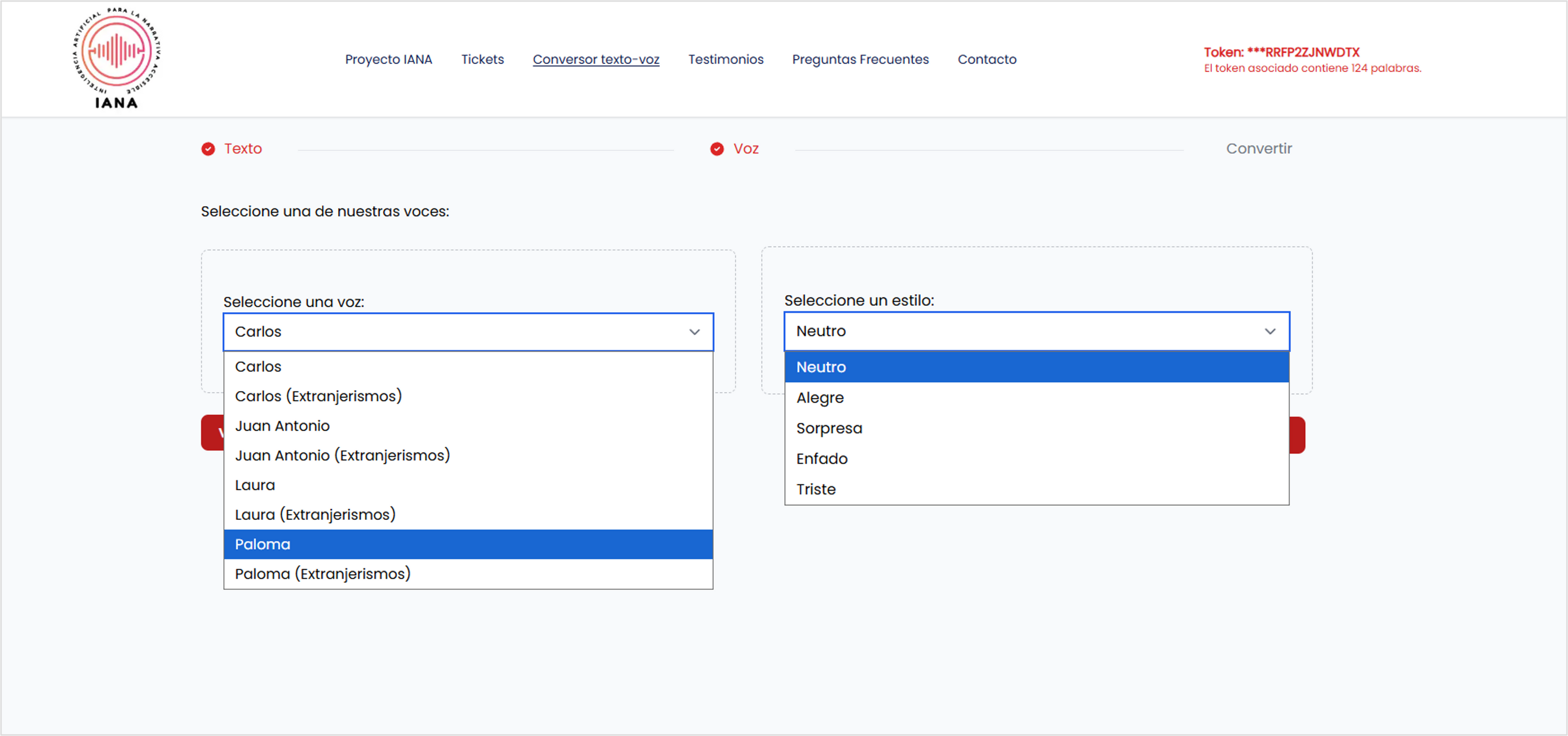The image size is (1568, 736).
Task: Select Alegre style option
Action: point(820,397)
